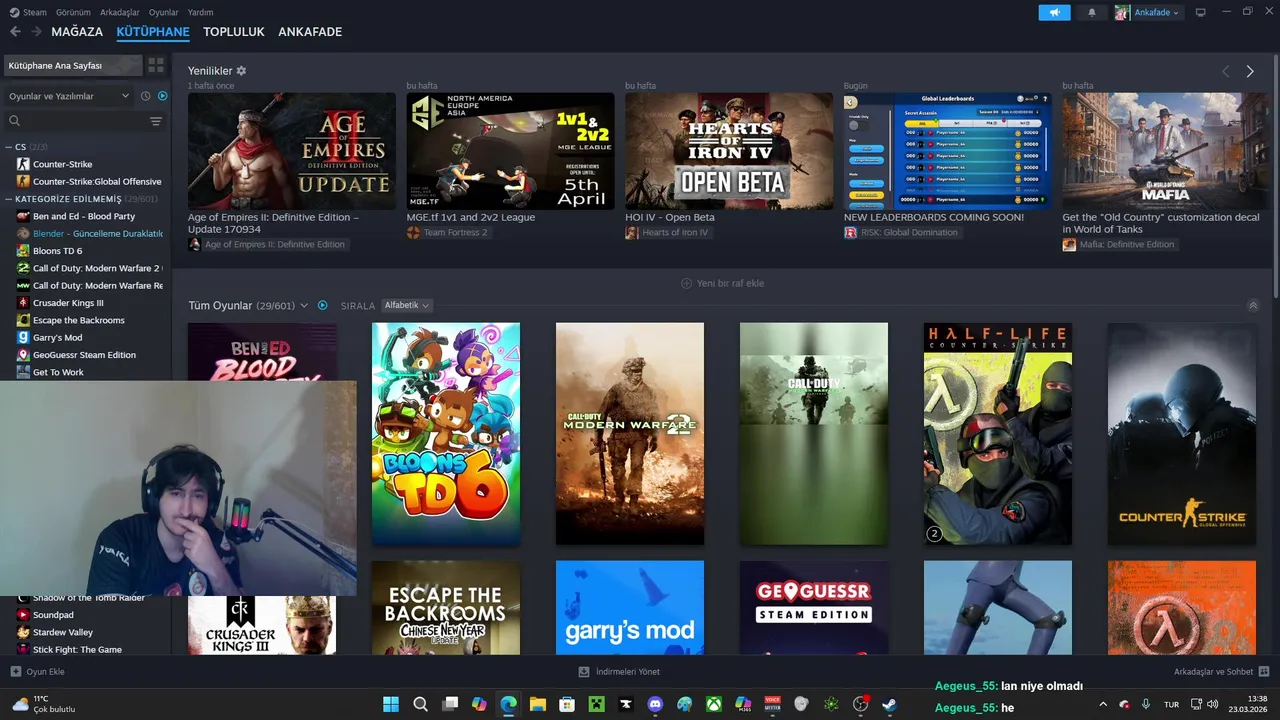The image size is (1280, 720).
Task: Open the Xbox app from the taskbar
Action: [714, 704]
